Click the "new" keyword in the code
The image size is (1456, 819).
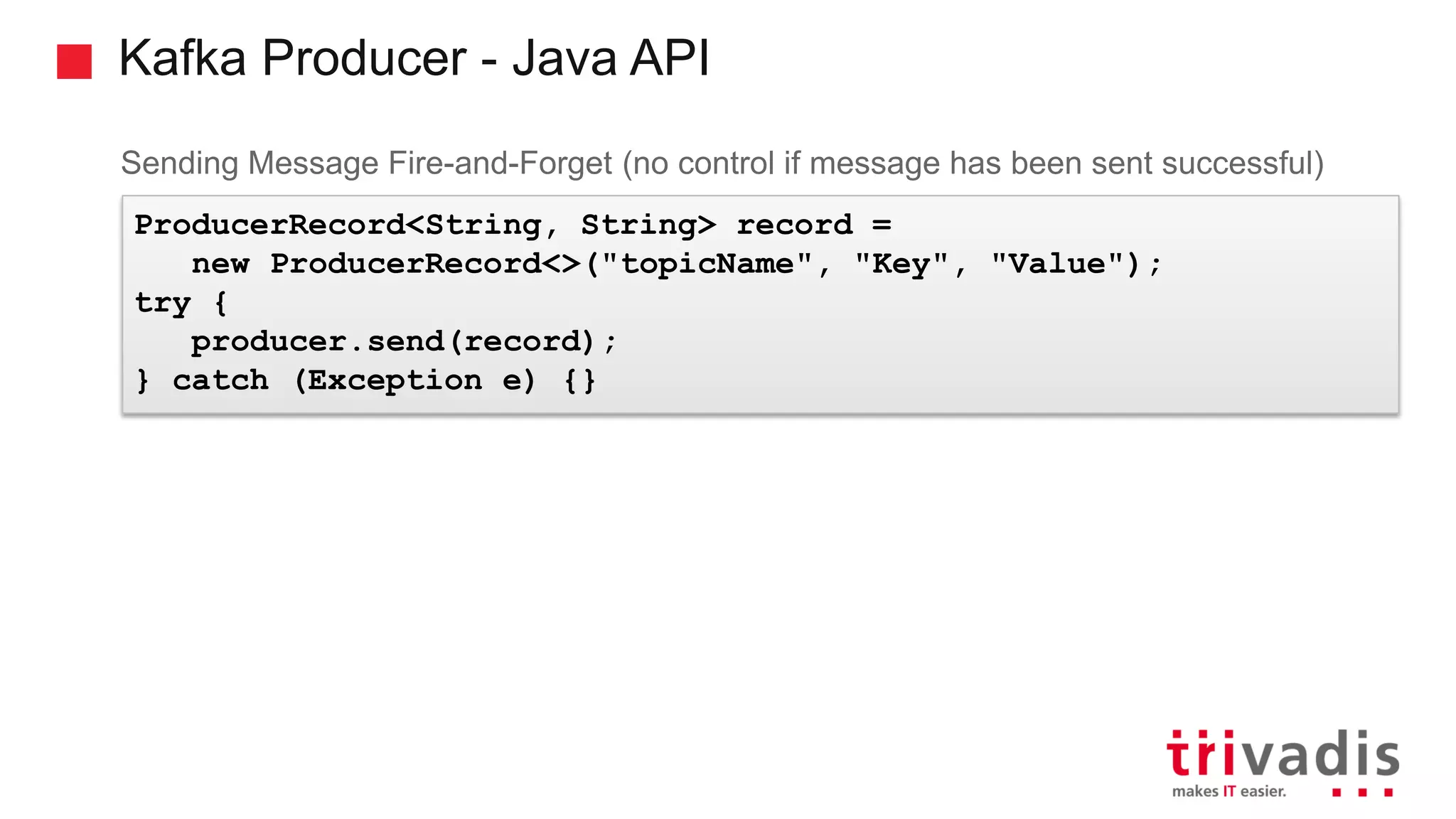point(220,264)
